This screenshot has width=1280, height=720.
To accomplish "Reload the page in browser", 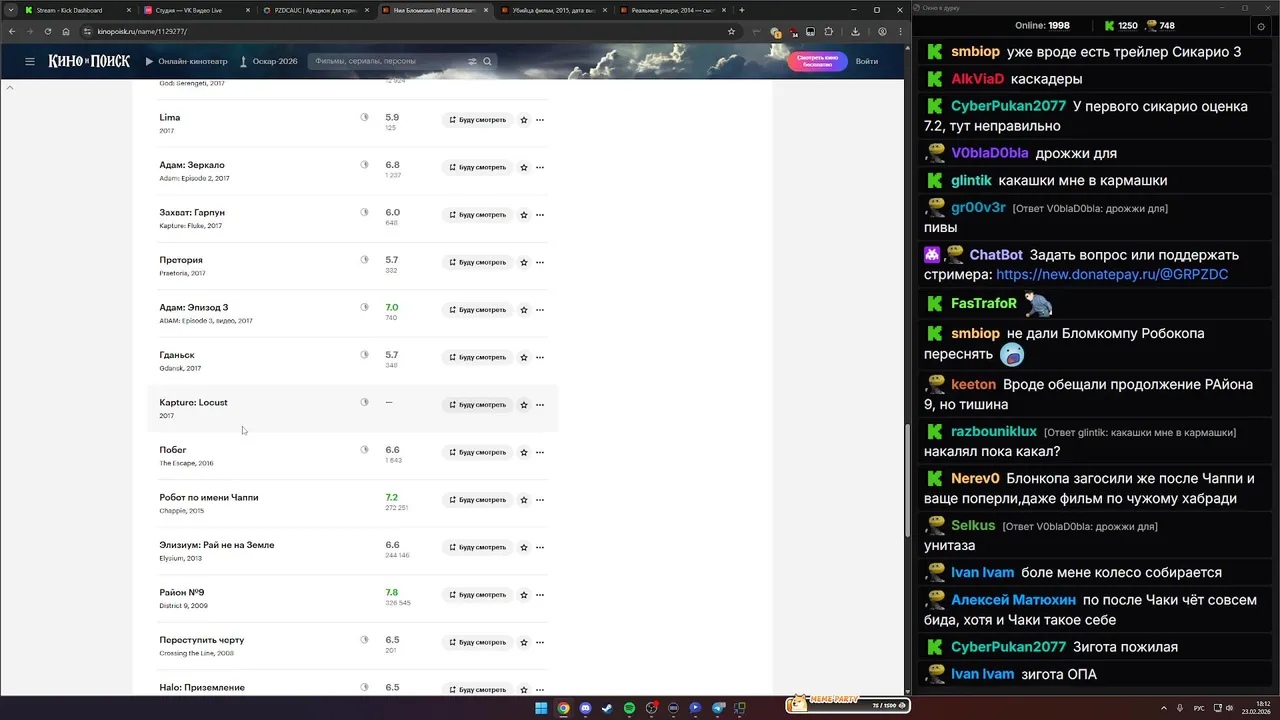I will point(47,31).
